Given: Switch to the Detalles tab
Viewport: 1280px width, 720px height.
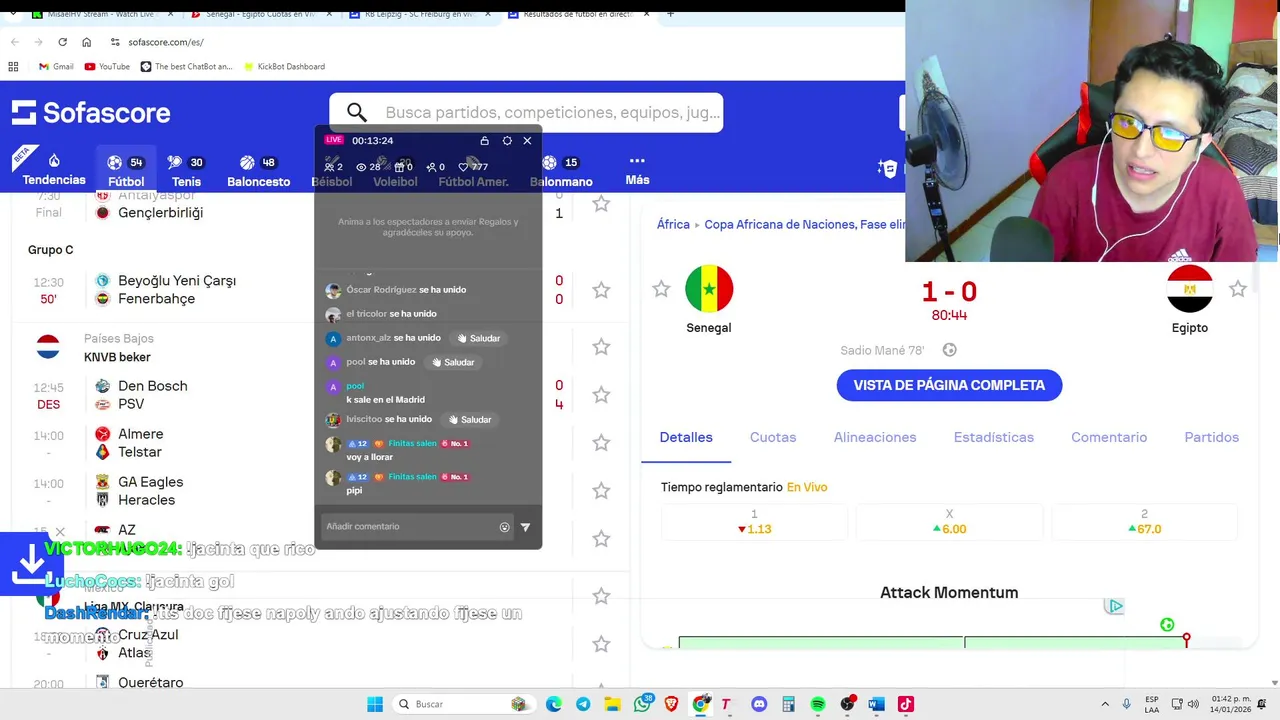Looking at the screenshot, I should [x=686, y=437].
